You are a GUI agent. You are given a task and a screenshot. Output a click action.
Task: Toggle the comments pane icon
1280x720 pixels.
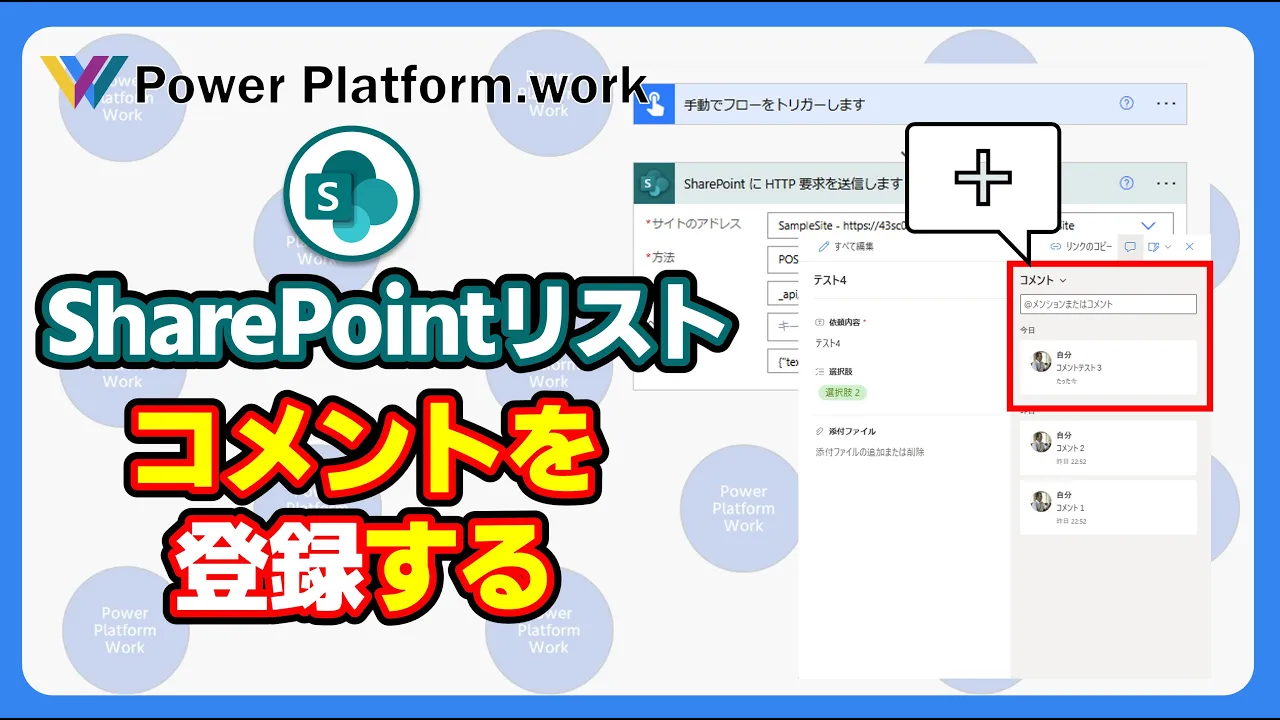1130,246
